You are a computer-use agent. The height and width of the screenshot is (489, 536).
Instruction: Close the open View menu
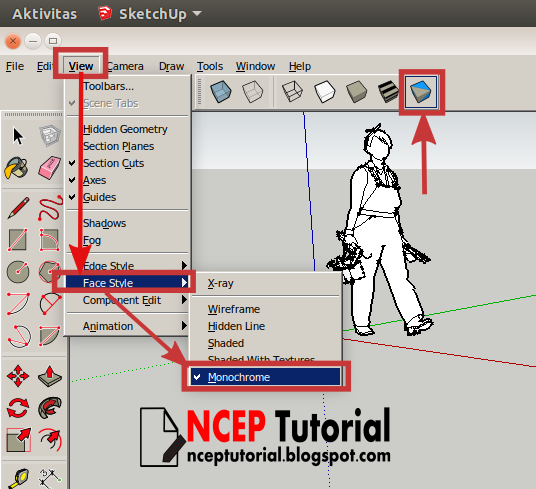(x=81, y=66)
